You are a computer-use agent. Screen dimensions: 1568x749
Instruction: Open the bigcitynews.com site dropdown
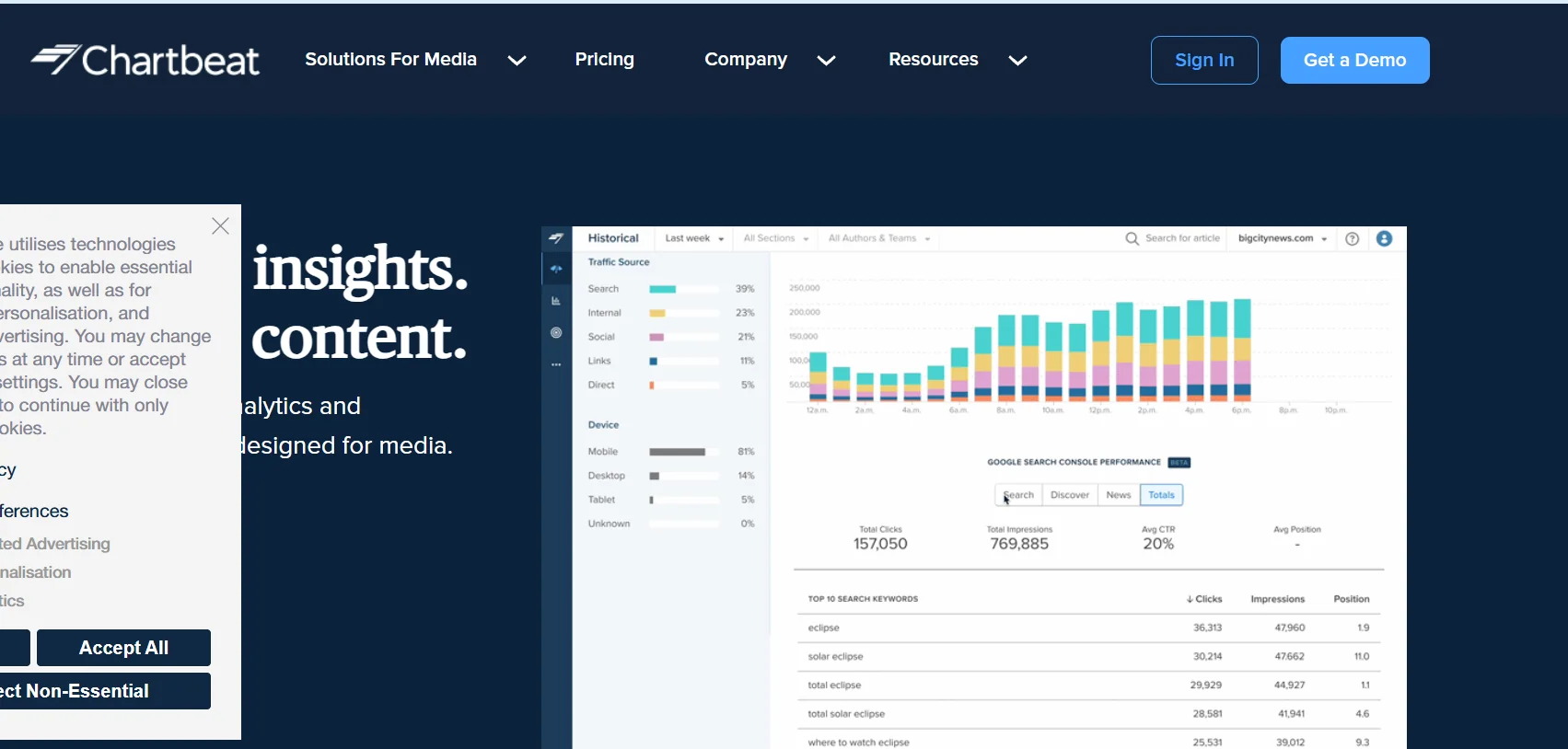1283,238
